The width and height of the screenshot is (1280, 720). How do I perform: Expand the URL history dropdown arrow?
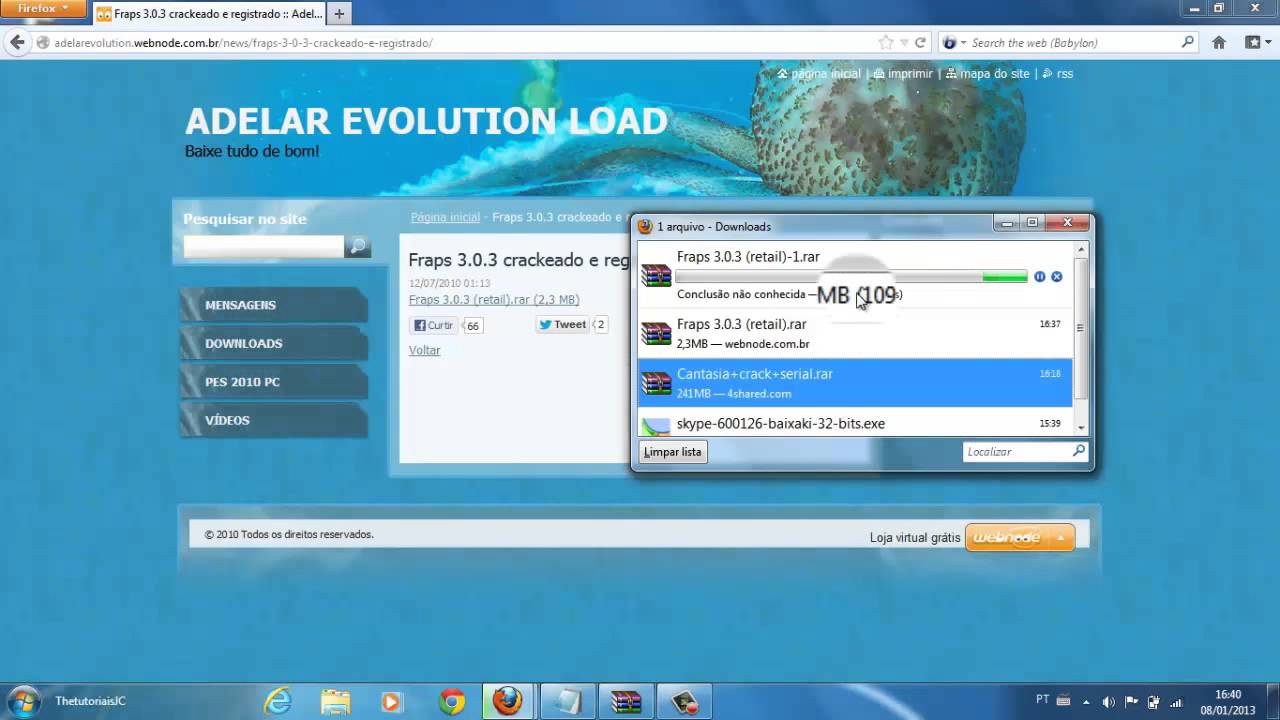pos(905,43)
